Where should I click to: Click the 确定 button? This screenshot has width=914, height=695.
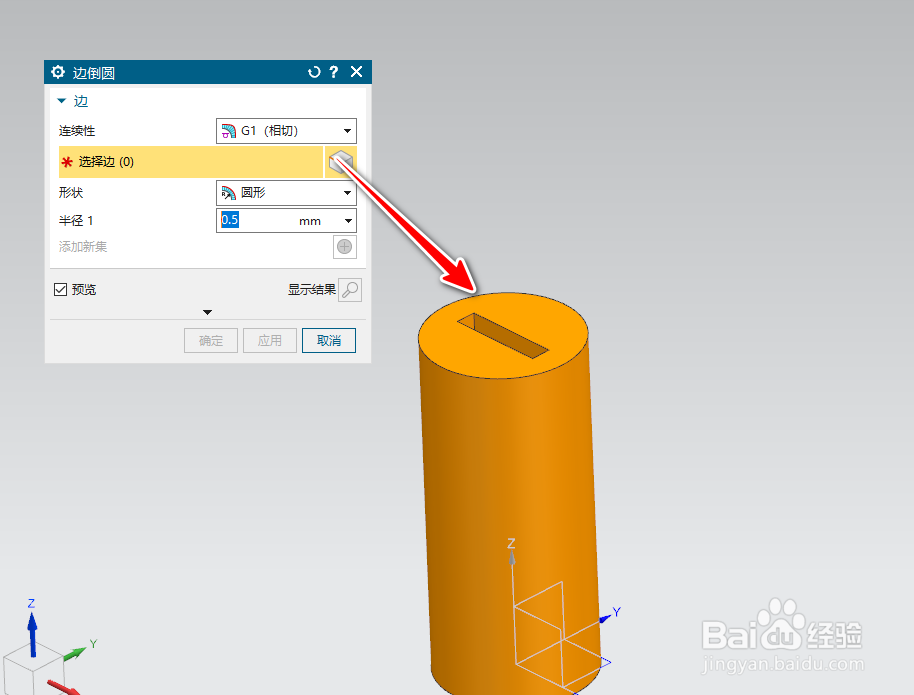coord(211,341)
